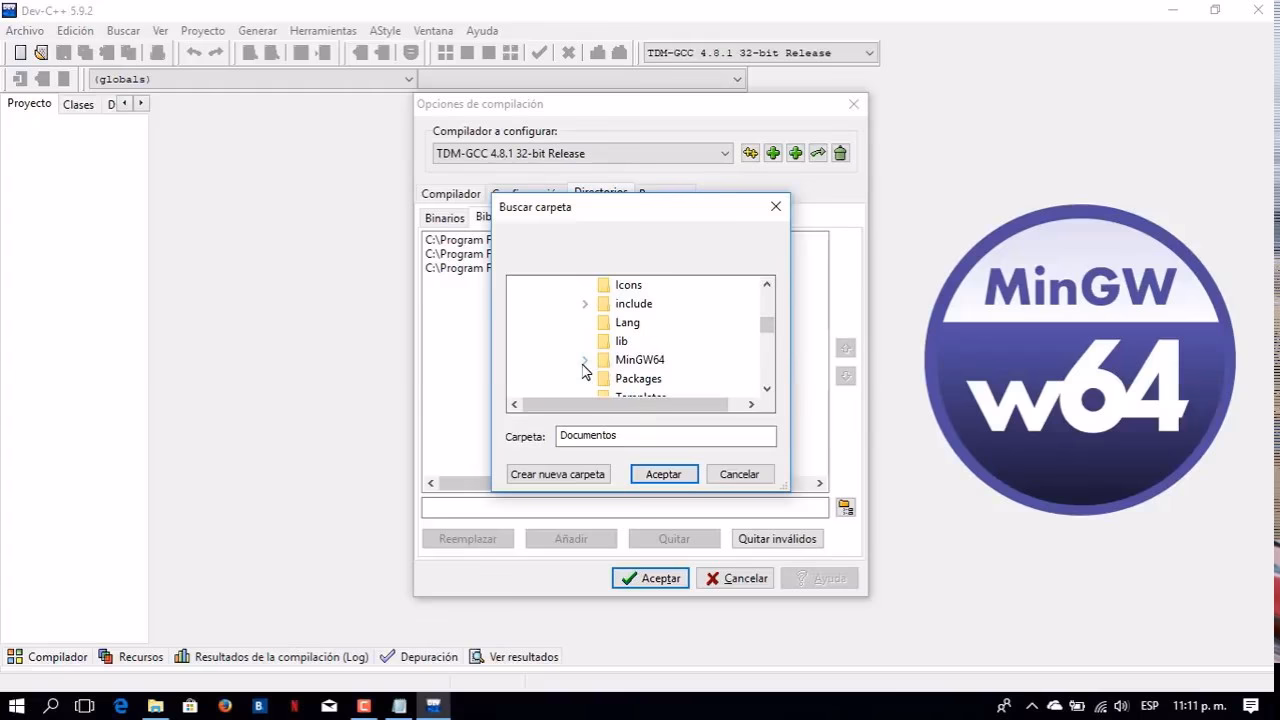Screen dimensions: 1280x720
Task: Open the Herramientas menu
Action: tap(322, 31)
